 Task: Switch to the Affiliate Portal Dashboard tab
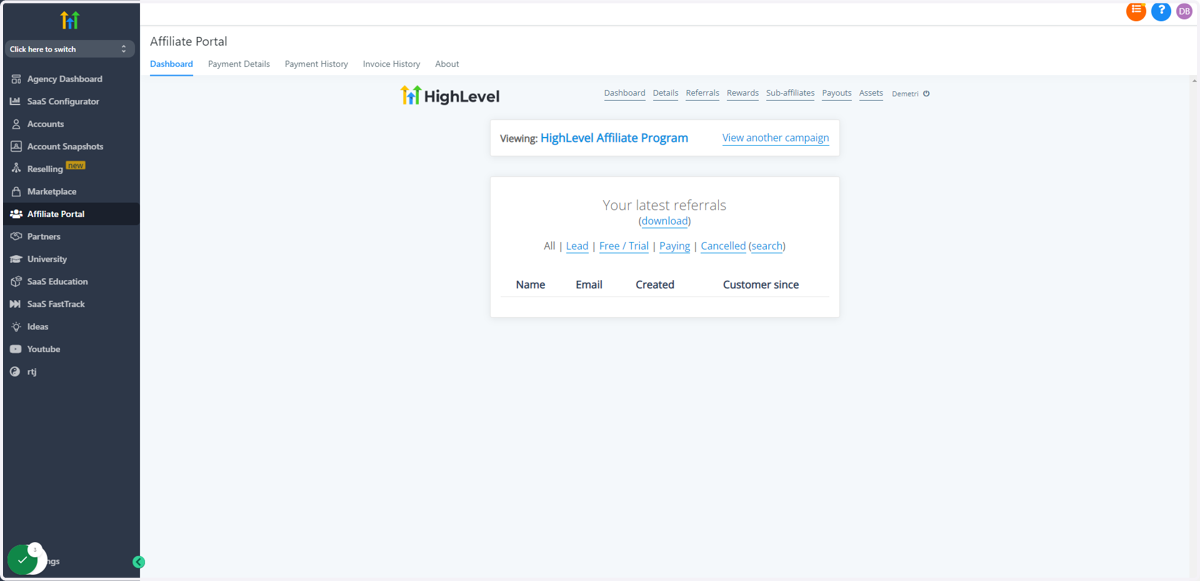click(171, 64)
